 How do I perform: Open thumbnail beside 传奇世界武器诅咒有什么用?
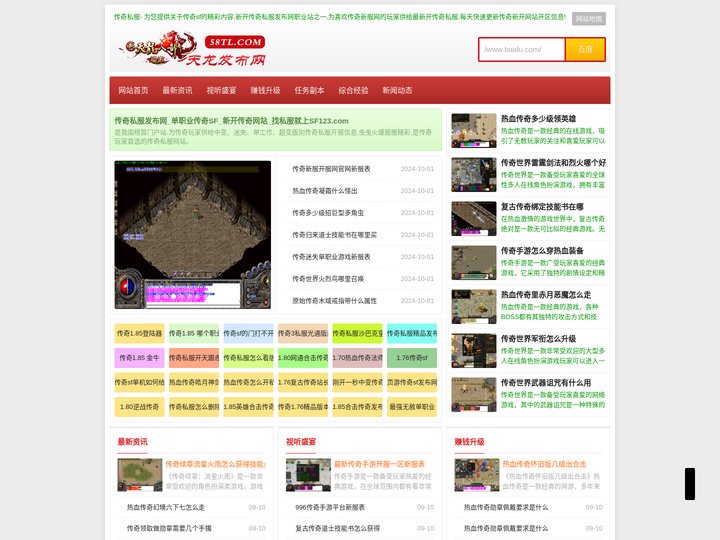(474, 395)
